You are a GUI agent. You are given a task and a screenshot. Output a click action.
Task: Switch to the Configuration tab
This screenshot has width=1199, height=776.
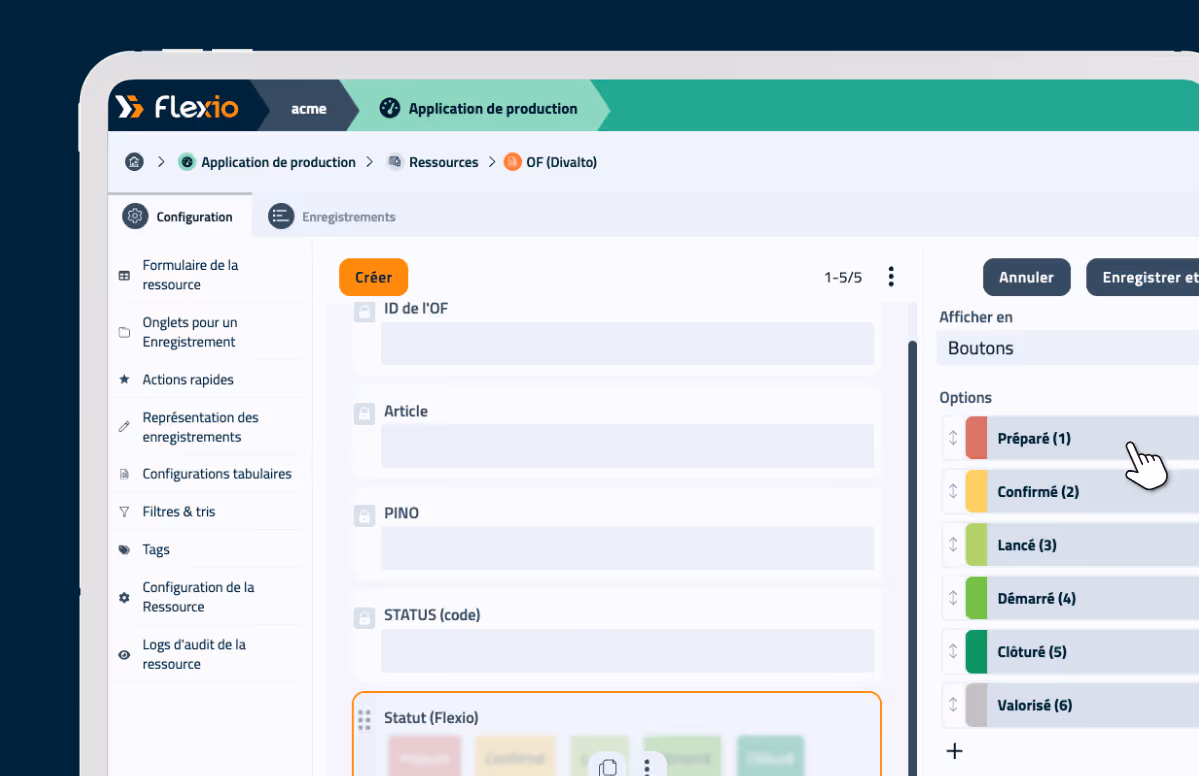click(x=180, y=216)
